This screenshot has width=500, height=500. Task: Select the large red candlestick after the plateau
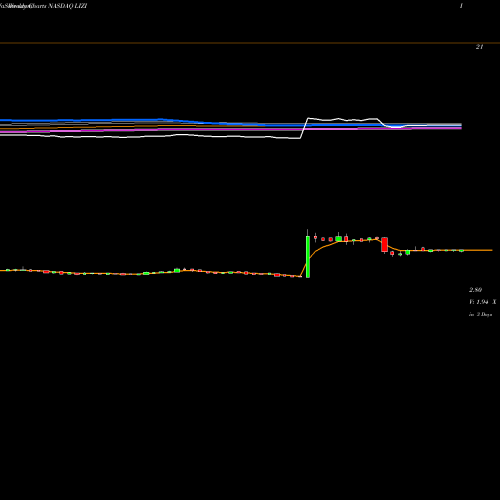[x=385, y=245]
